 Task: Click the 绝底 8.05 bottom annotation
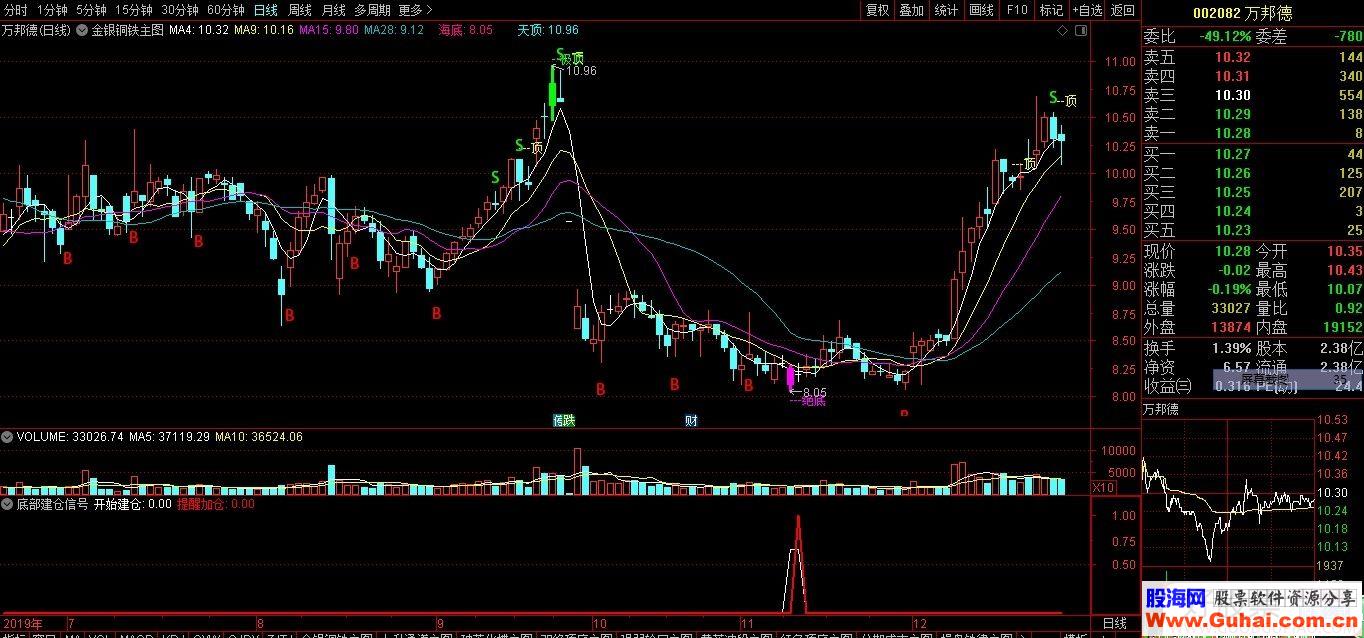click(808, 397)
